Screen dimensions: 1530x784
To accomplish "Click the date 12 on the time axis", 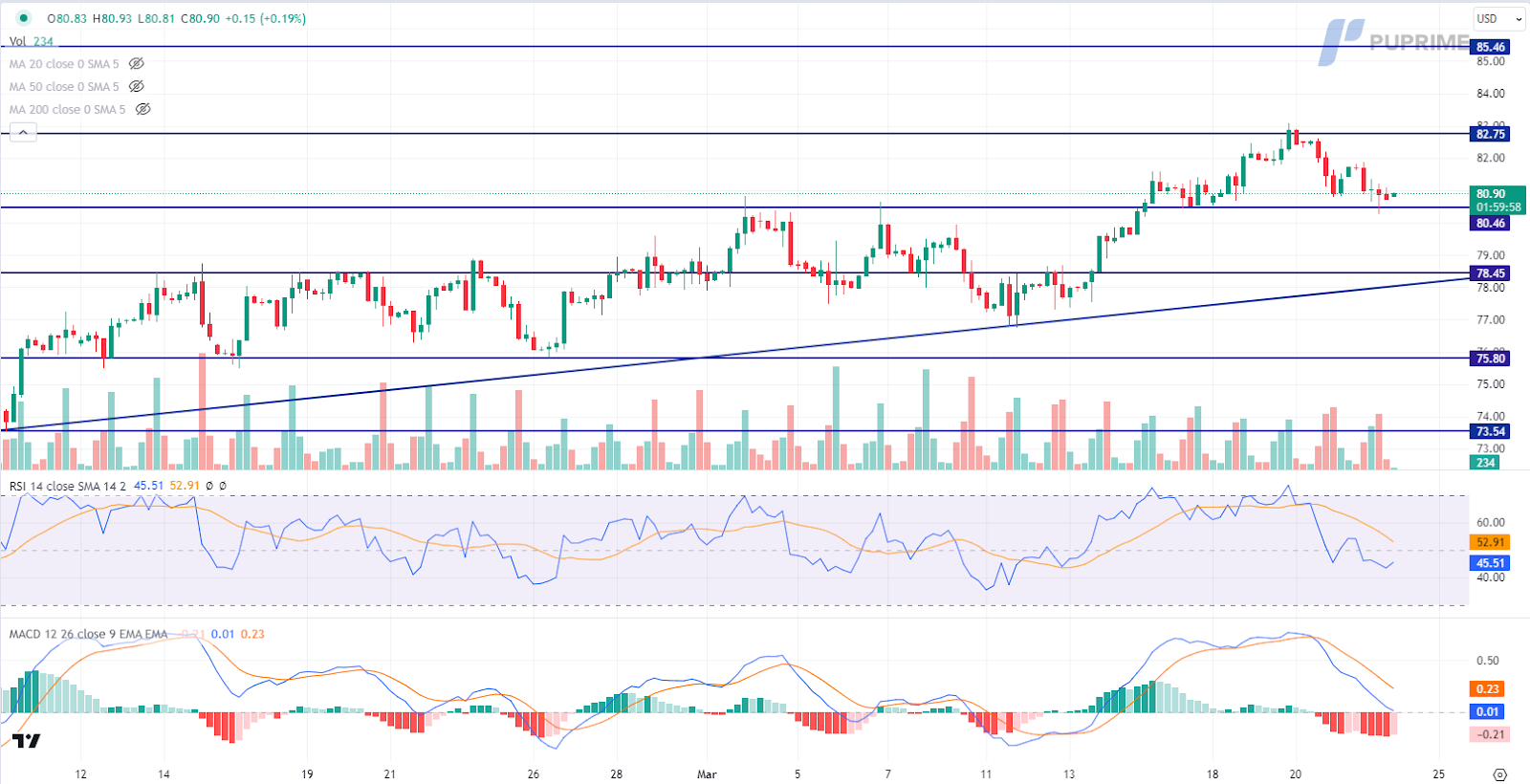I will [80, 774].
